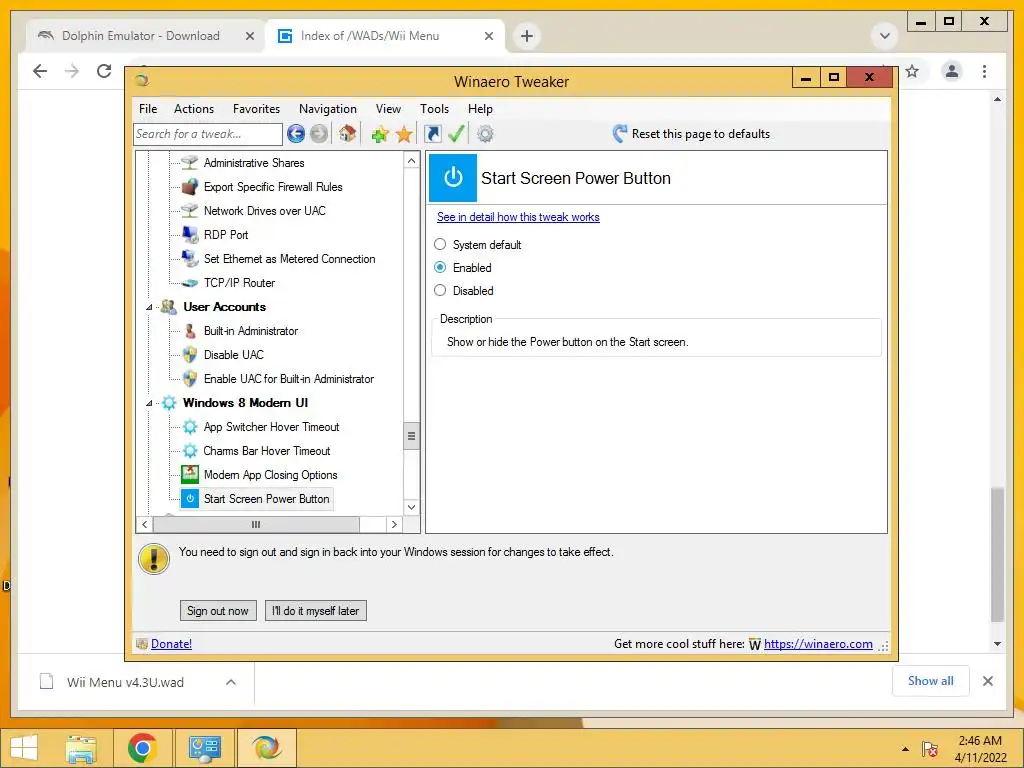Image resolution: width=1024 pixels, height=768 pixels.
Task: Open Chrome tab search dropdown arrow
Action: click(885, 36)
